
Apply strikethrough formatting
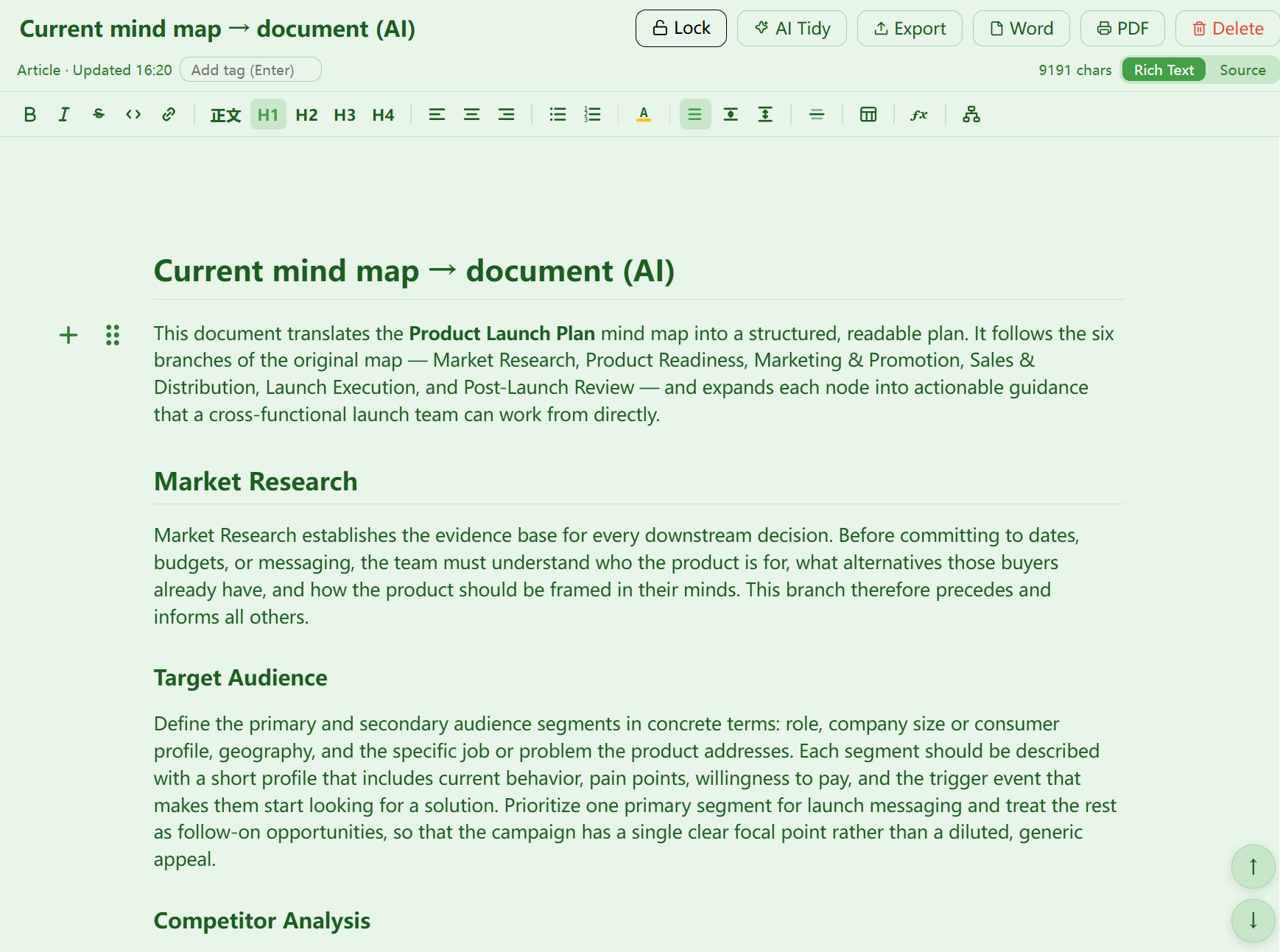click(x=99, y=114)
